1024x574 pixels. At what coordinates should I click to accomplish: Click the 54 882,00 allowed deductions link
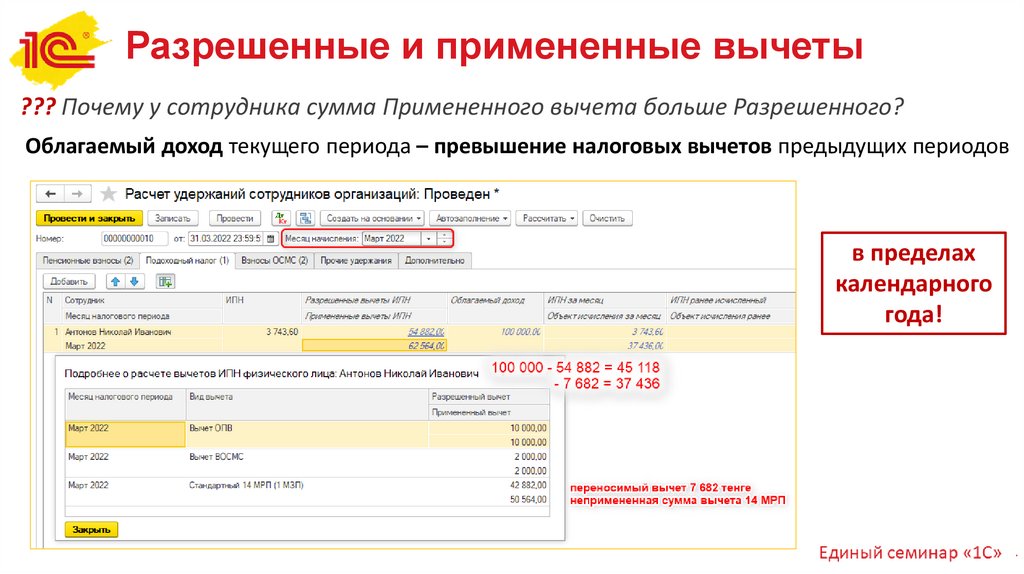tap(426, 332)
